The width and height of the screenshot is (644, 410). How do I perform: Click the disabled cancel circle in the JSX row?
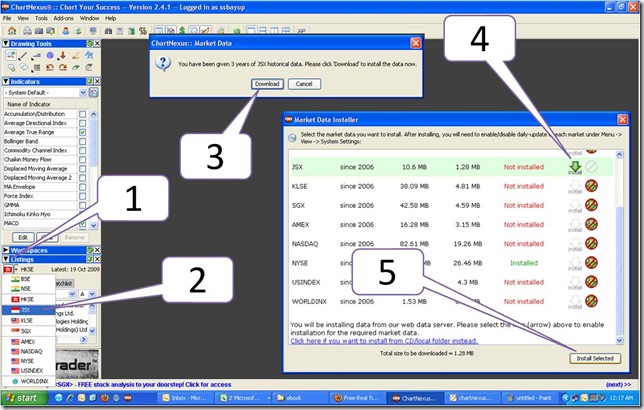(x=591, y=167)
